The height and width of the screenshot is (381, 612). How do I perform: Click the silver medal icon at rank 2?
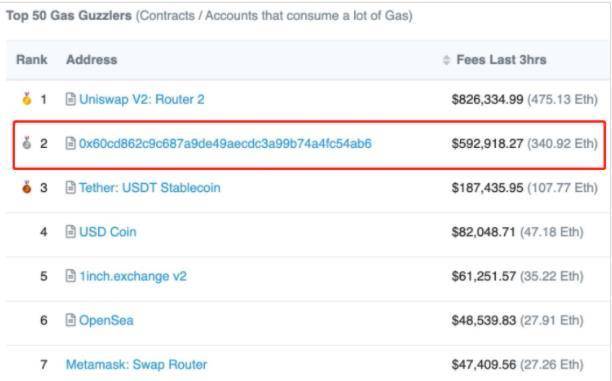click(27, 143)
